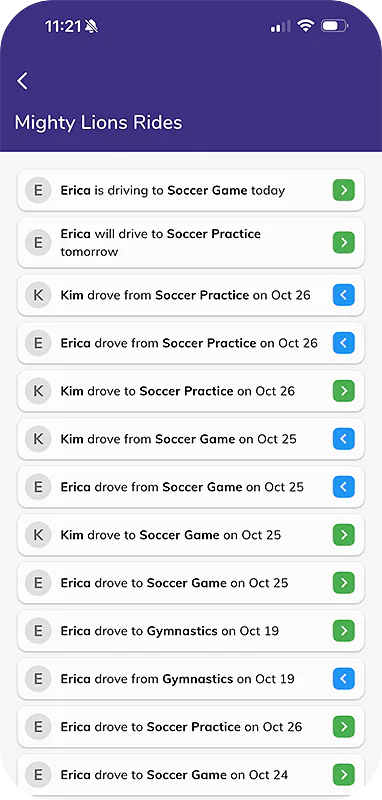Click K avatar on Kim to Soccer Game row
This screenshot has height=800, width=382.
pos(38,535)
